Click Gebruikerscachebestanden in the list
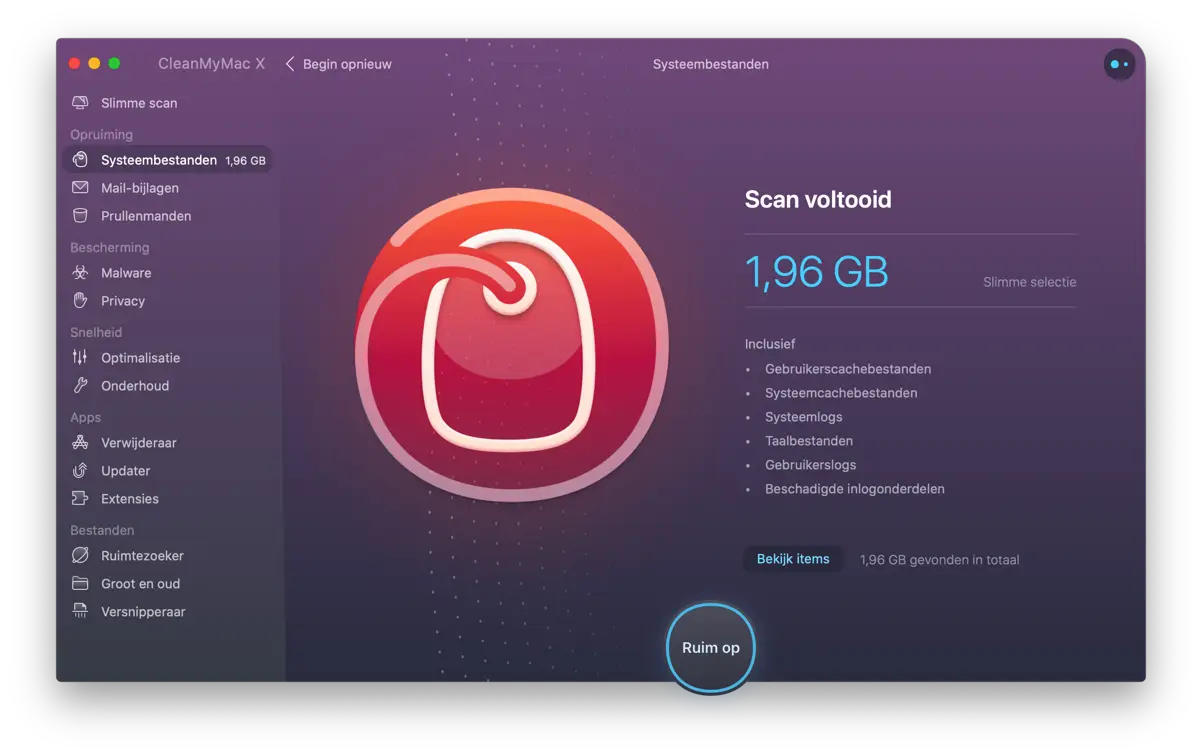 tap(848, 369)
